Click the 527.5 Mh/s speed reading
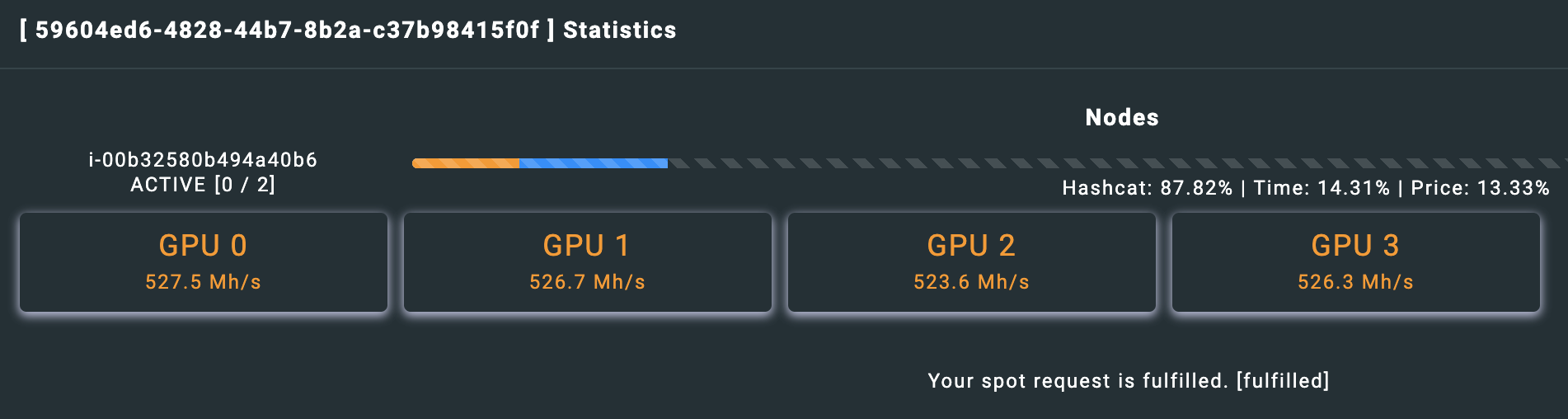 203,282
